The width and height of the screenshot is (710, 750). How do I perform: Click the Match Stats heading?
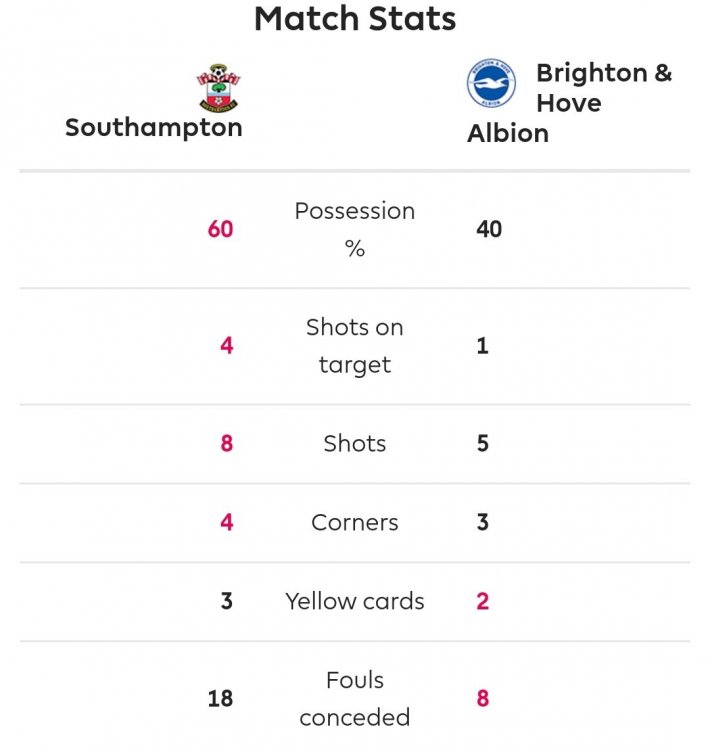coord(355,18)
